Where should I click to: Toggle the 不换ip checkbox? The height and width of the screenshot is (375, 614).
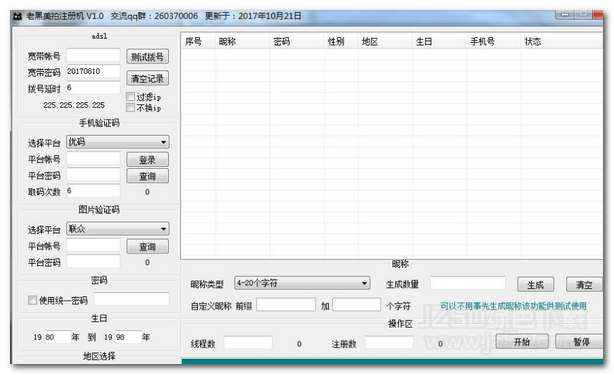coord(130,107)
